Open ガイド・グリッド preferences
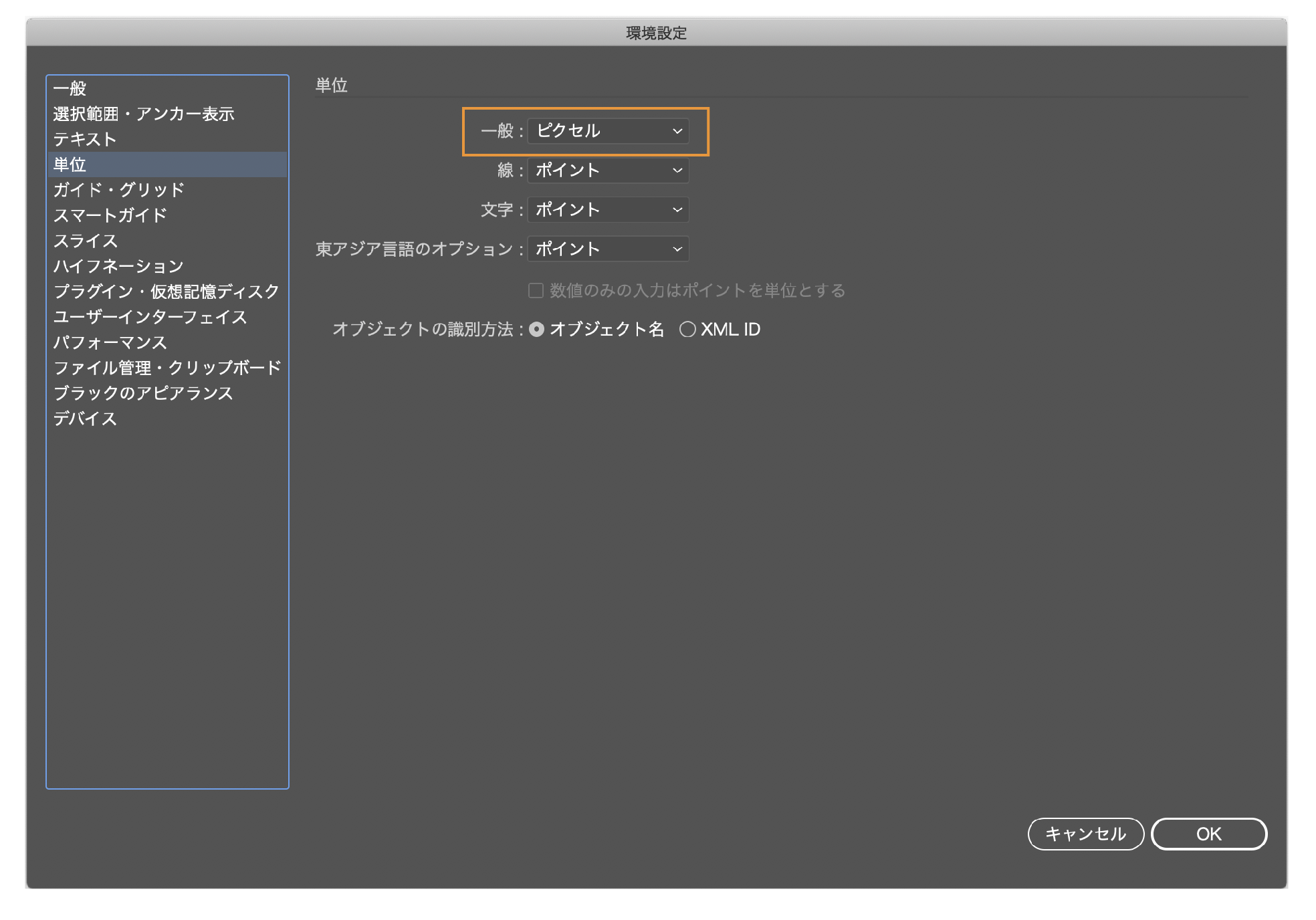Screen dimensions: 1316x920 (x=167, y=190)
